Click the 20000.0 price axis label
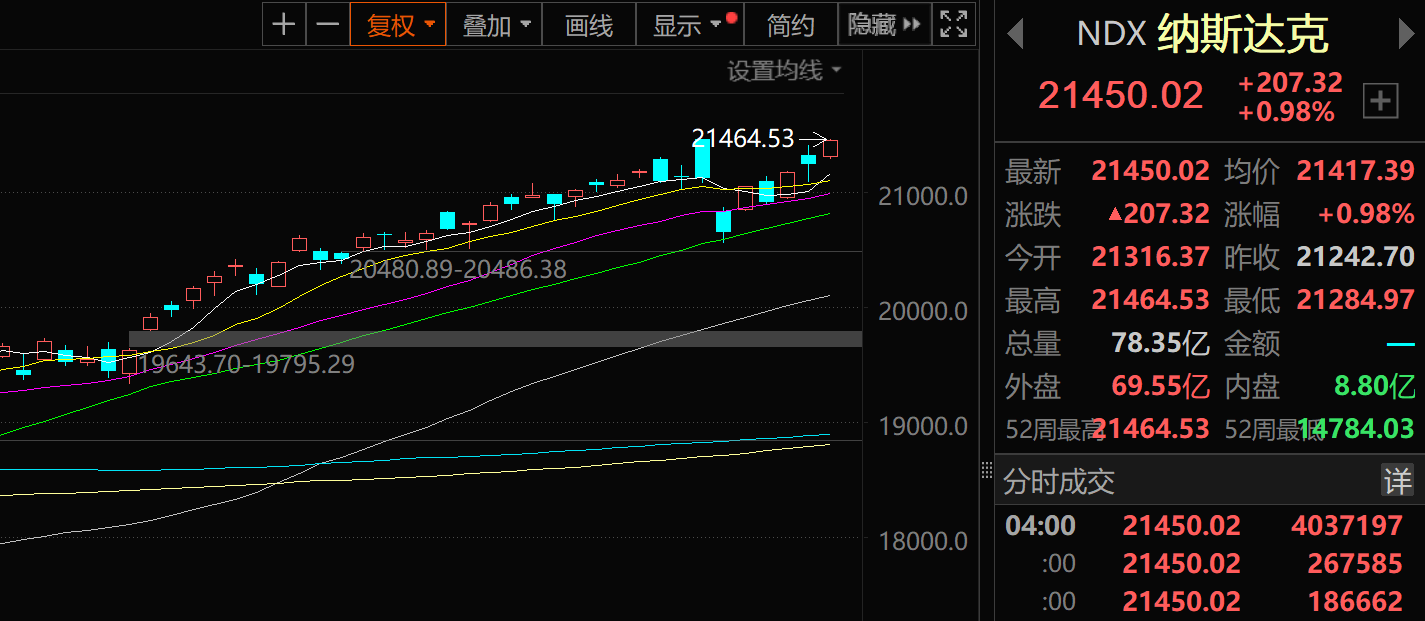 tap(923, 311)
